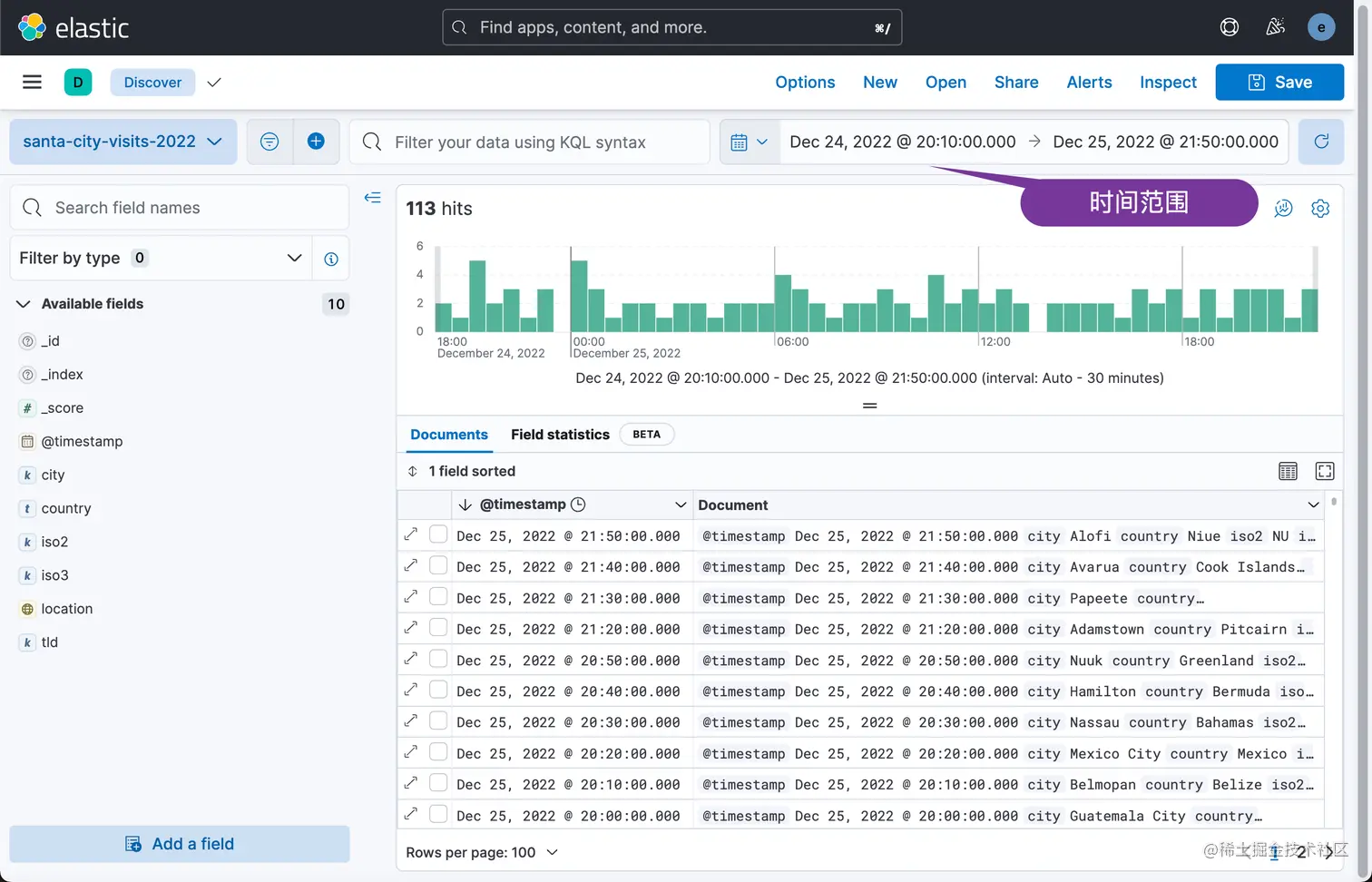Switch to Field statistics tab
This screenshot has height=882, width=1372.
point(560,435)
